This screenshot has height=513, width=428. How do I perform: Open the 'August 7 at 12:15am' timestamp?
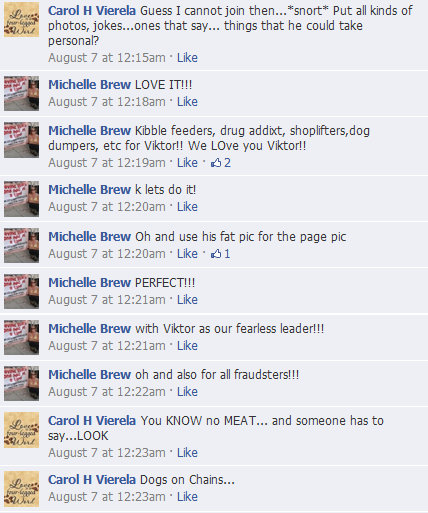click(x=107, y=58)
